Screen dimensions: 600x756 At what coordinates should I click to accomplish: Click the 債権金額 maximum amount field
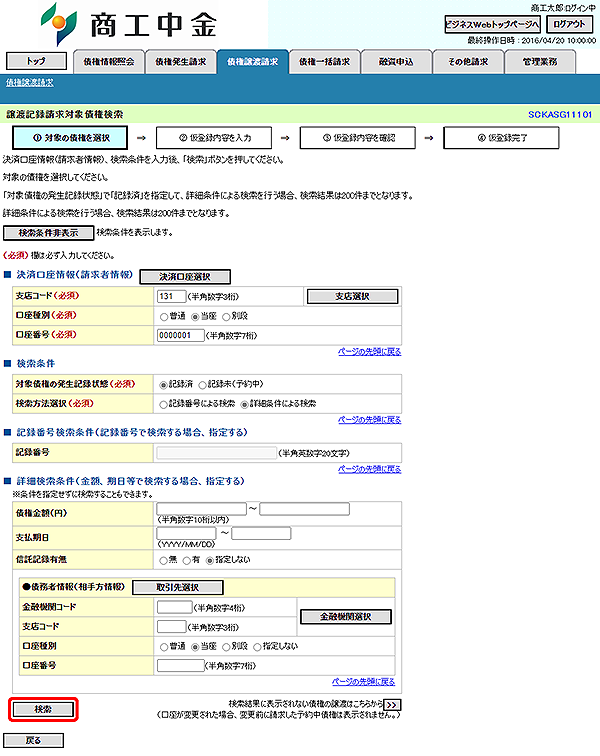click(x=304, y=509)
